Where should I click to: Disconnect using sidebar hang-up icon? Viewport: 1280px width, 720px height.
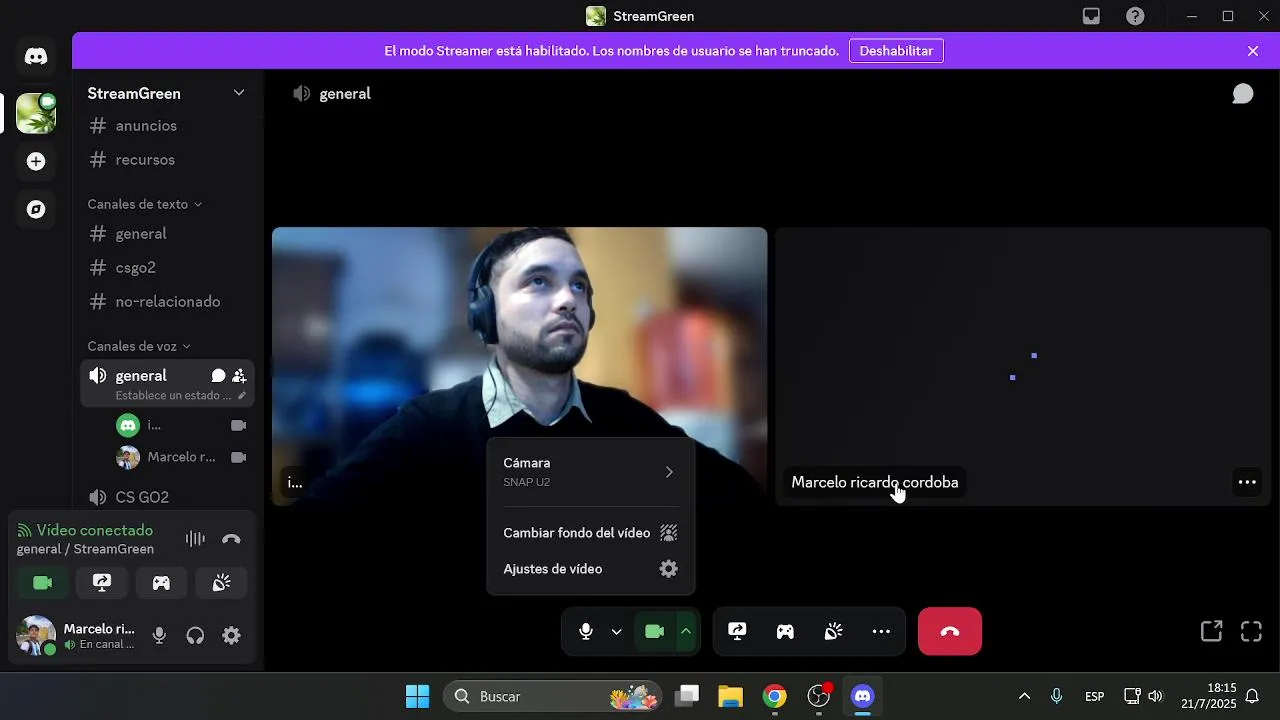tap(231, 539)
